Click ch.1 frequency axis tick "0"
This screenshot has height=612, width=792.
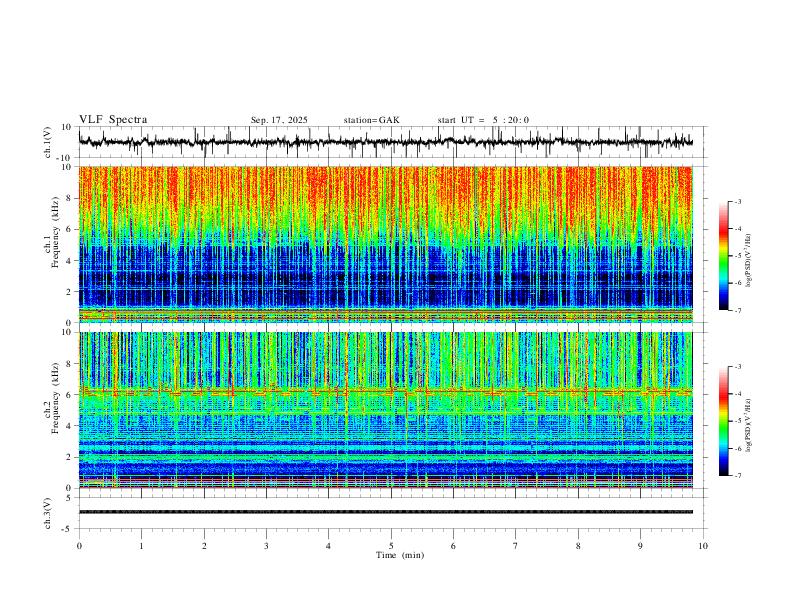(x=70, y=323)
